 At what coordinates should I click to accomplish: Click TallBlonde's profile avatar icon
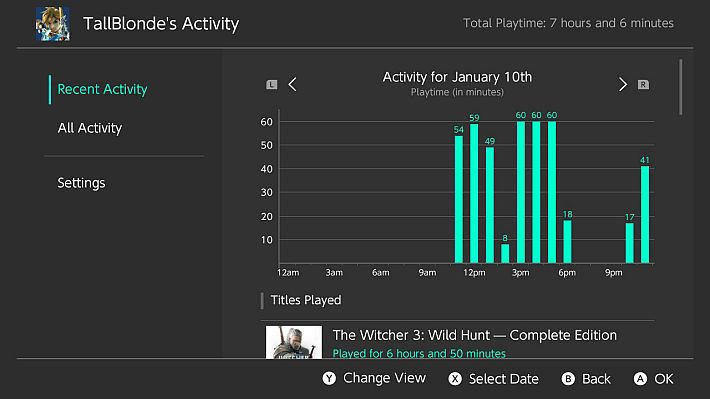tap(53, 24)
